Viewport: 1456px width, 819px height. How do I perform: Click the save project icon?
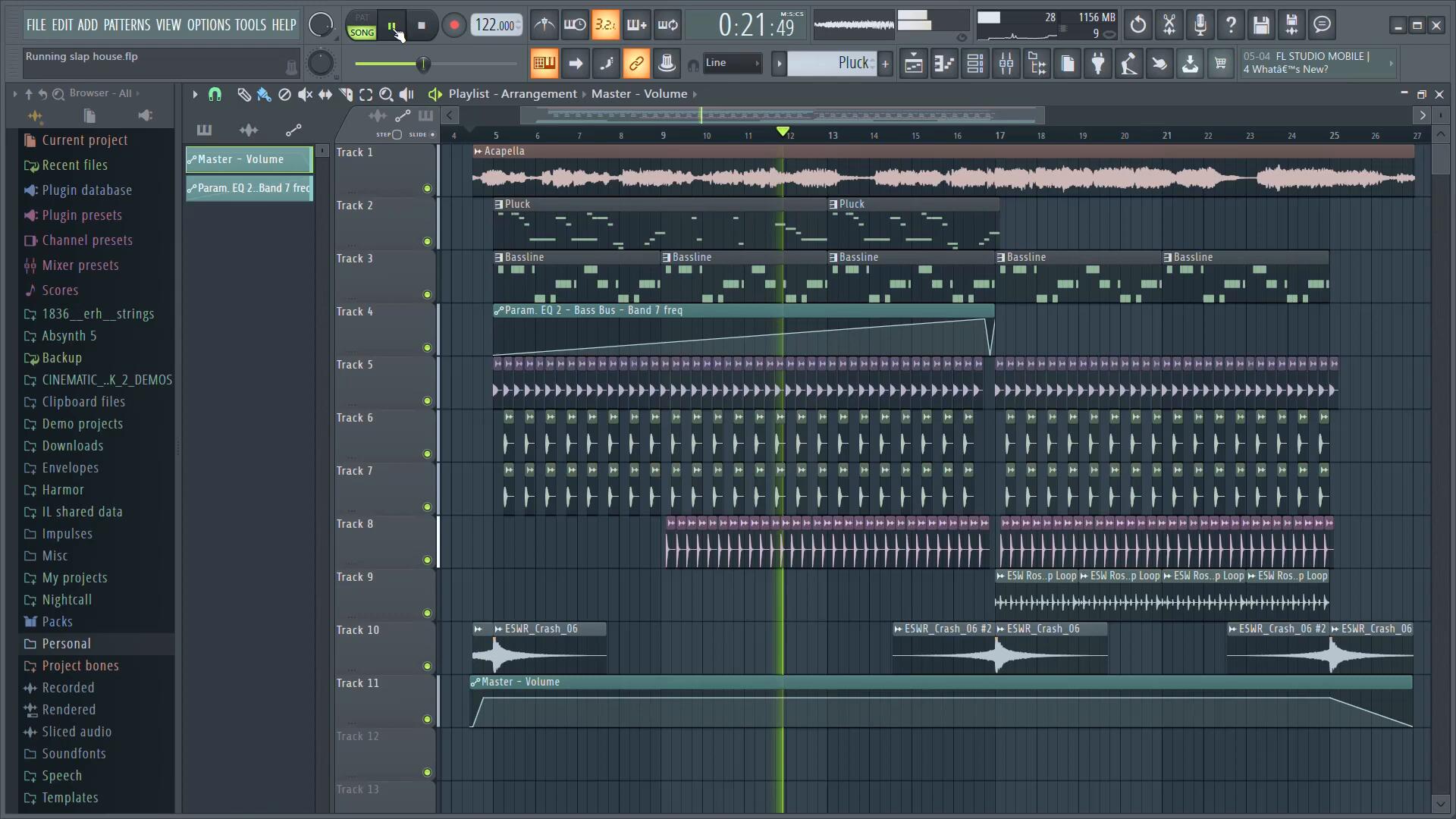[x=1261, y=25]
